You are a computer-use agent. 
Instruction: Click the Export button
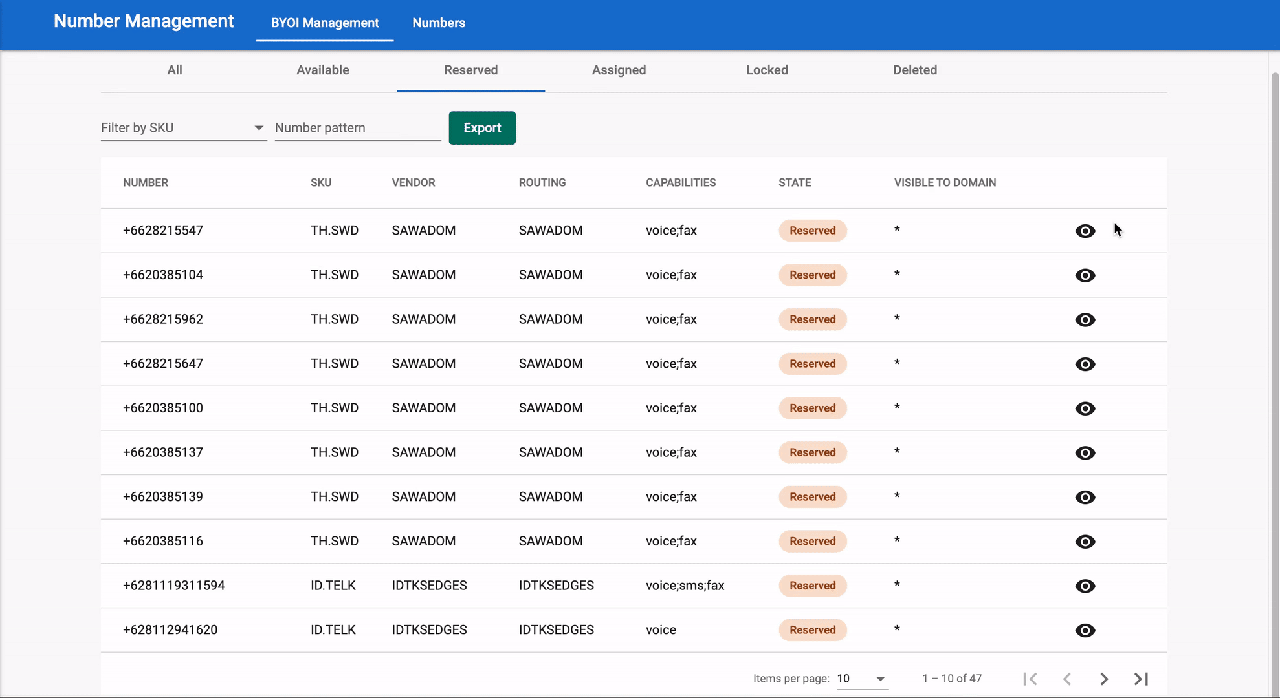(482, 128)
